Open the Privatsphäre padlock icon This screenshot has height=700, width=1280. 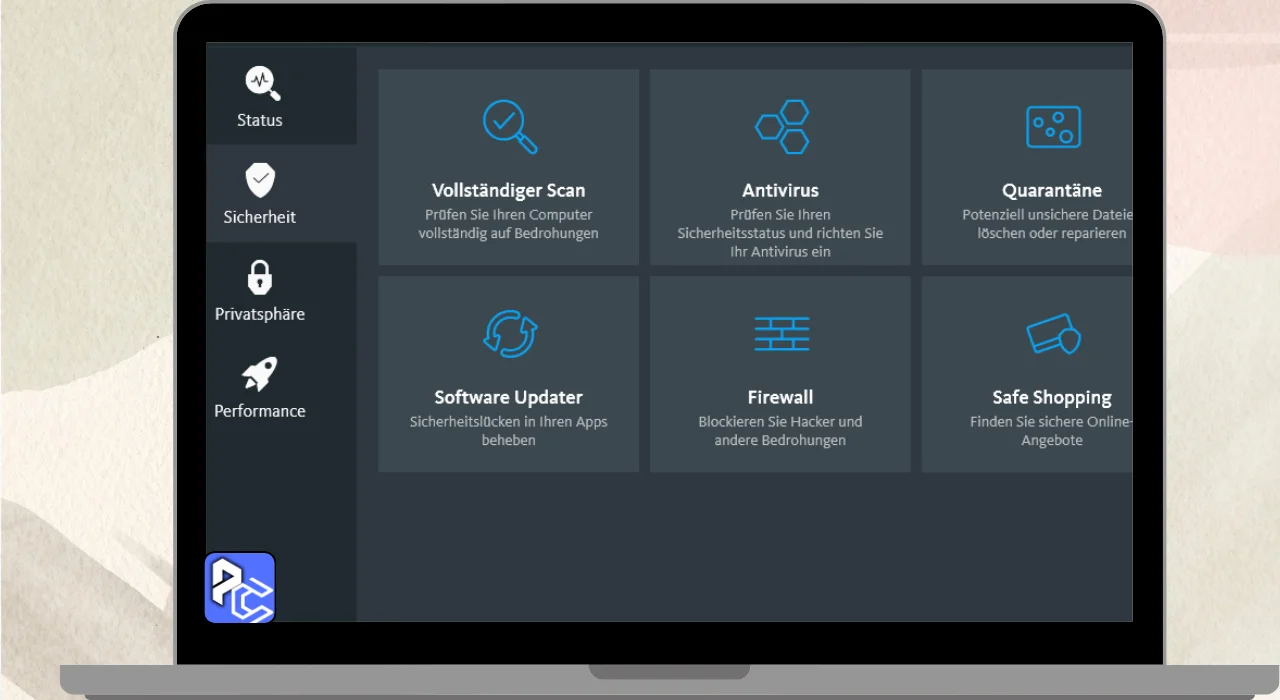pyautogui.click(x=260, y=277)
